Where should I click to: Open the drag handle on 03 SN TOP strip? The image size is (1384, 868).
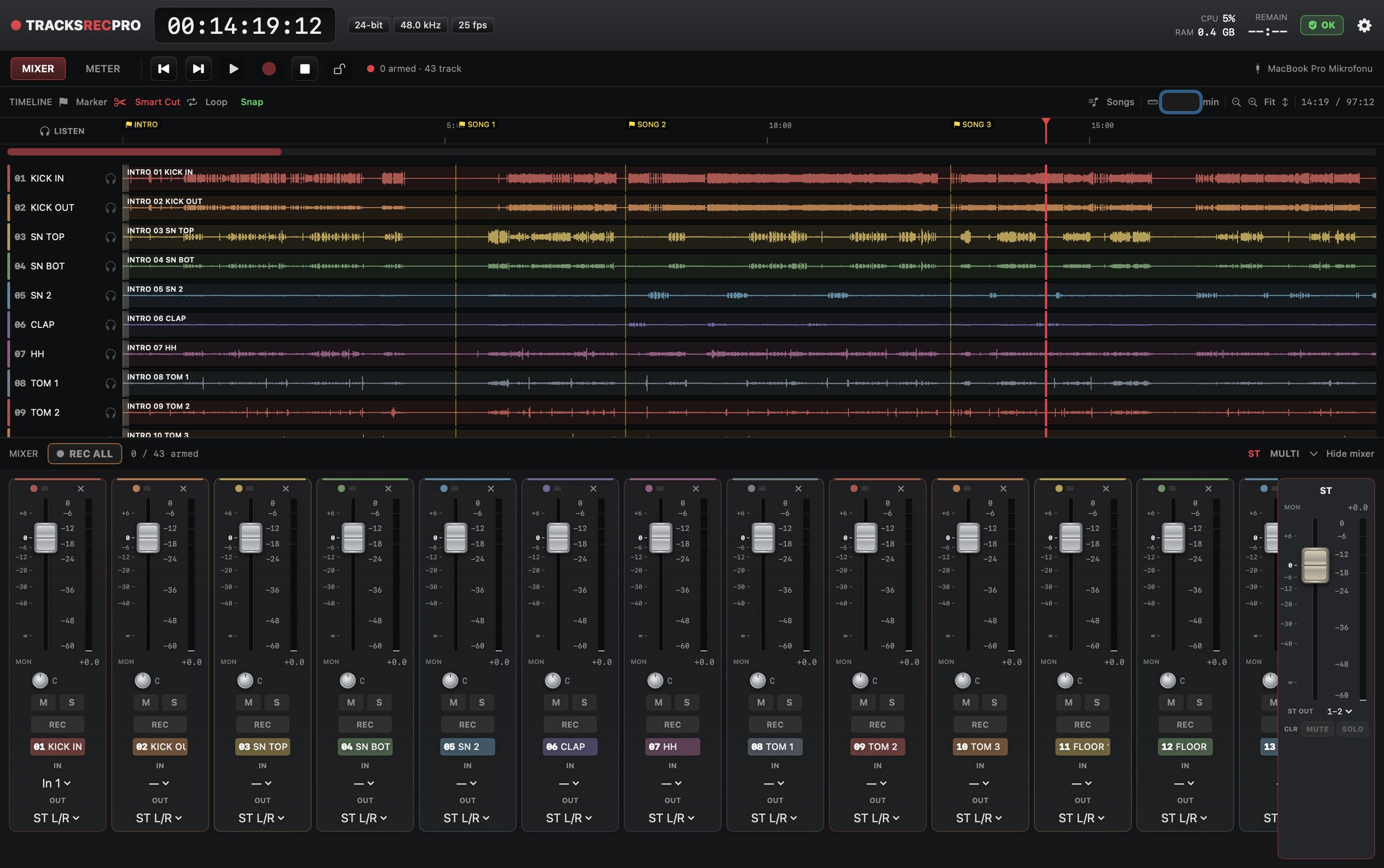click(250, 489)
